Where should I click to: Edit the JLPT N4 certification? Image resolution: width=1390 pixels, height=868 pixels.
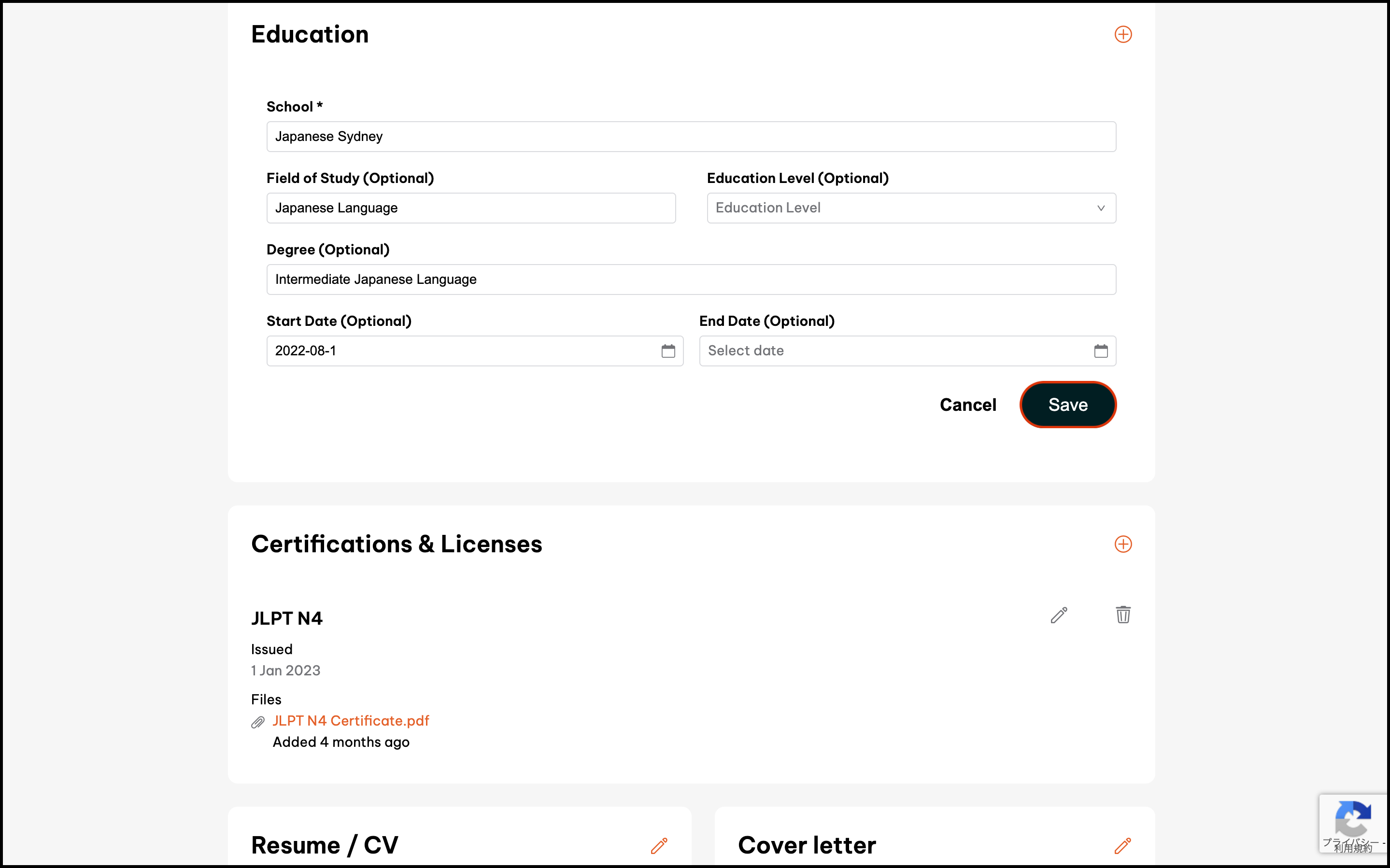(x=1058, y=615)
